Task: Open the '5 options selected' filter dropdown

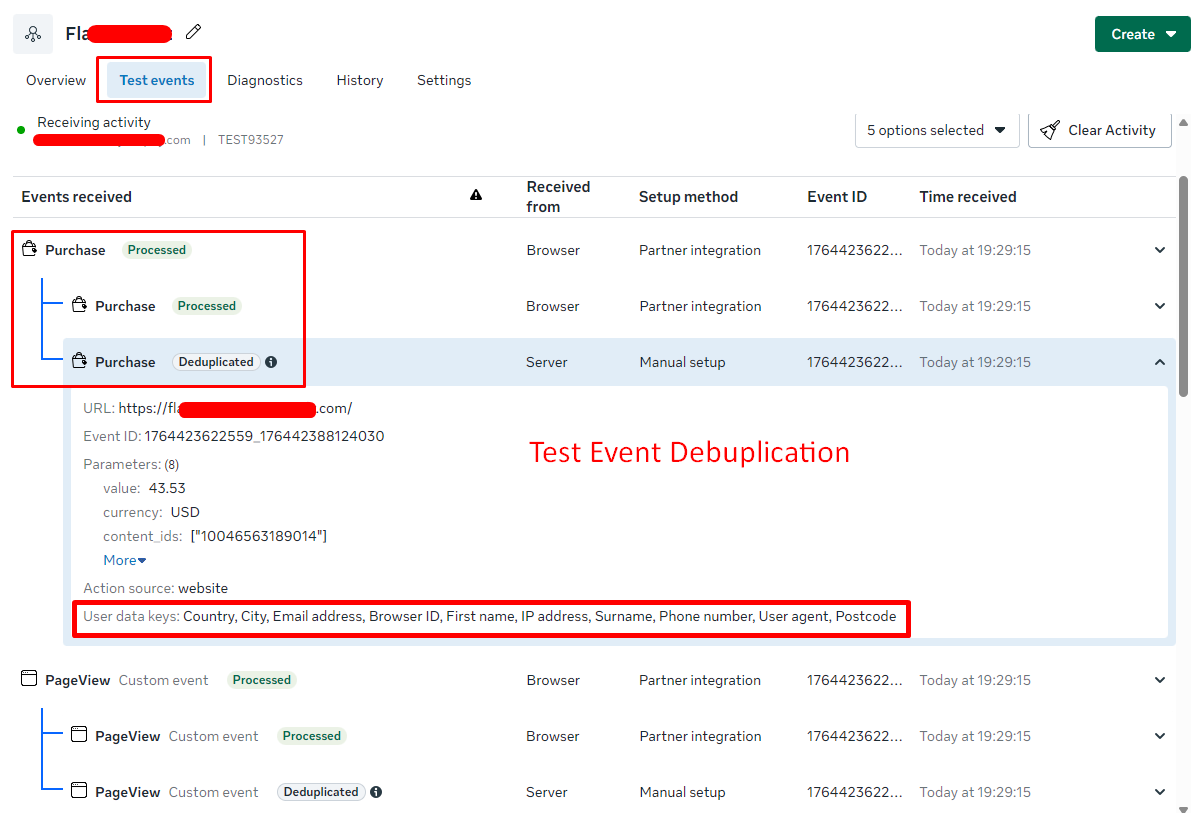Action: pos(936,130)
